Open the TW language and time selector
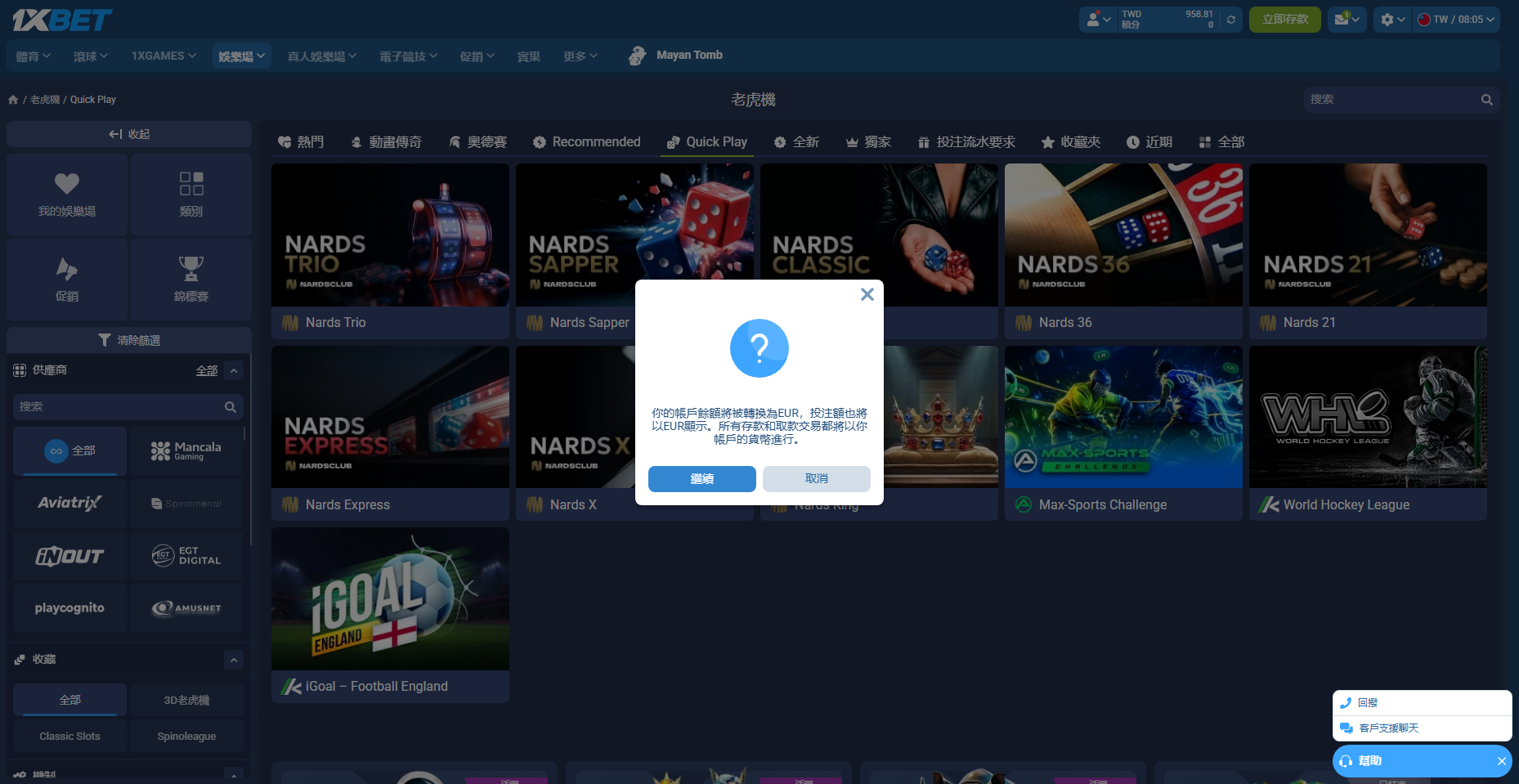1519x784 pixels. point(1456,20)
